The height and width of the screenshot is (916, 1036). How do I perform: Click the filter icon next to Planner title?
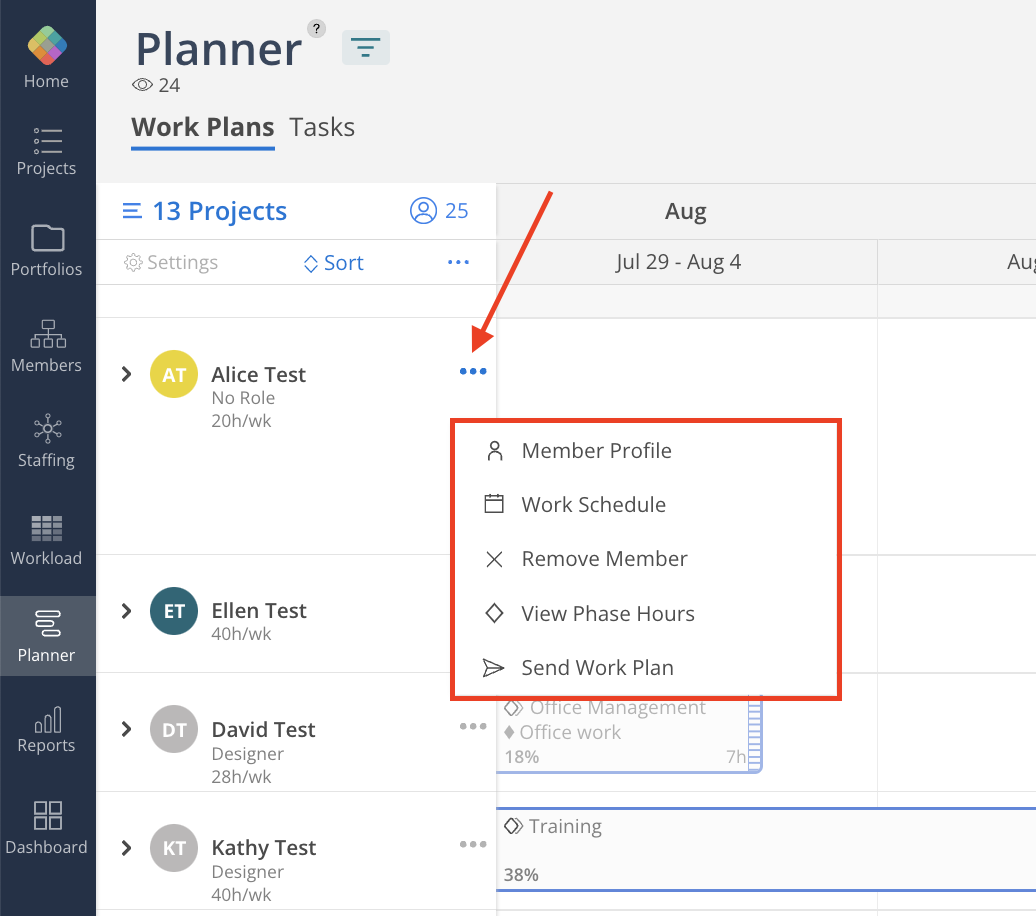[x=365, y=47]
